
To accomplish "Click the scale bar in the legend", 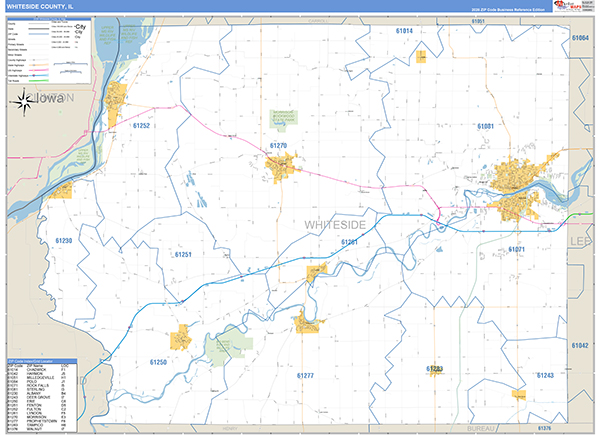I will (71, 64).
